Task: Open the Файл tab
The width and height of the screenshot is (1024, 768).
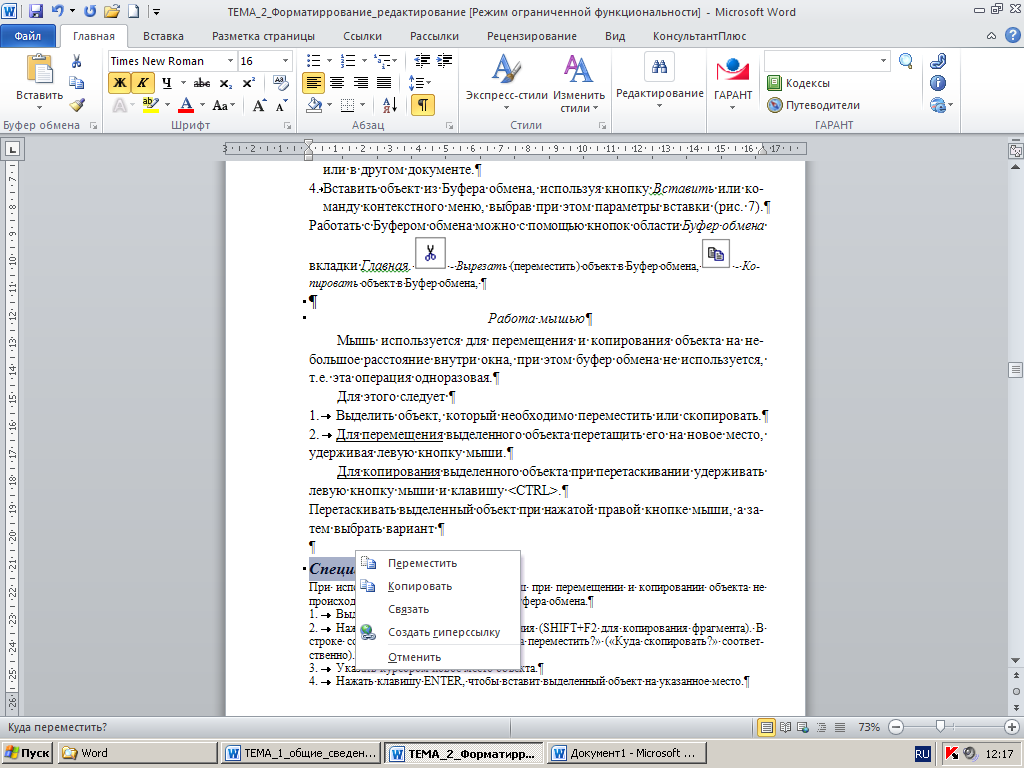Action: point(27,36)
